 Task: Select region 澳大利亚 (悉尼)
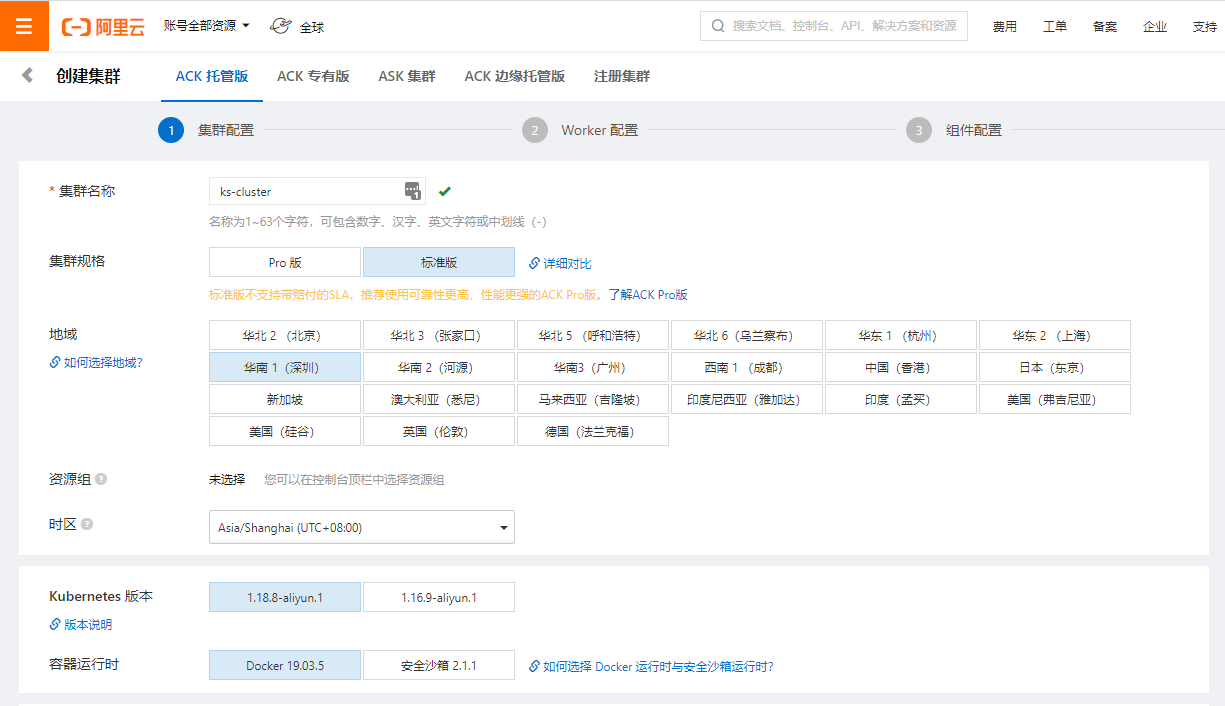tap(439, 399)
